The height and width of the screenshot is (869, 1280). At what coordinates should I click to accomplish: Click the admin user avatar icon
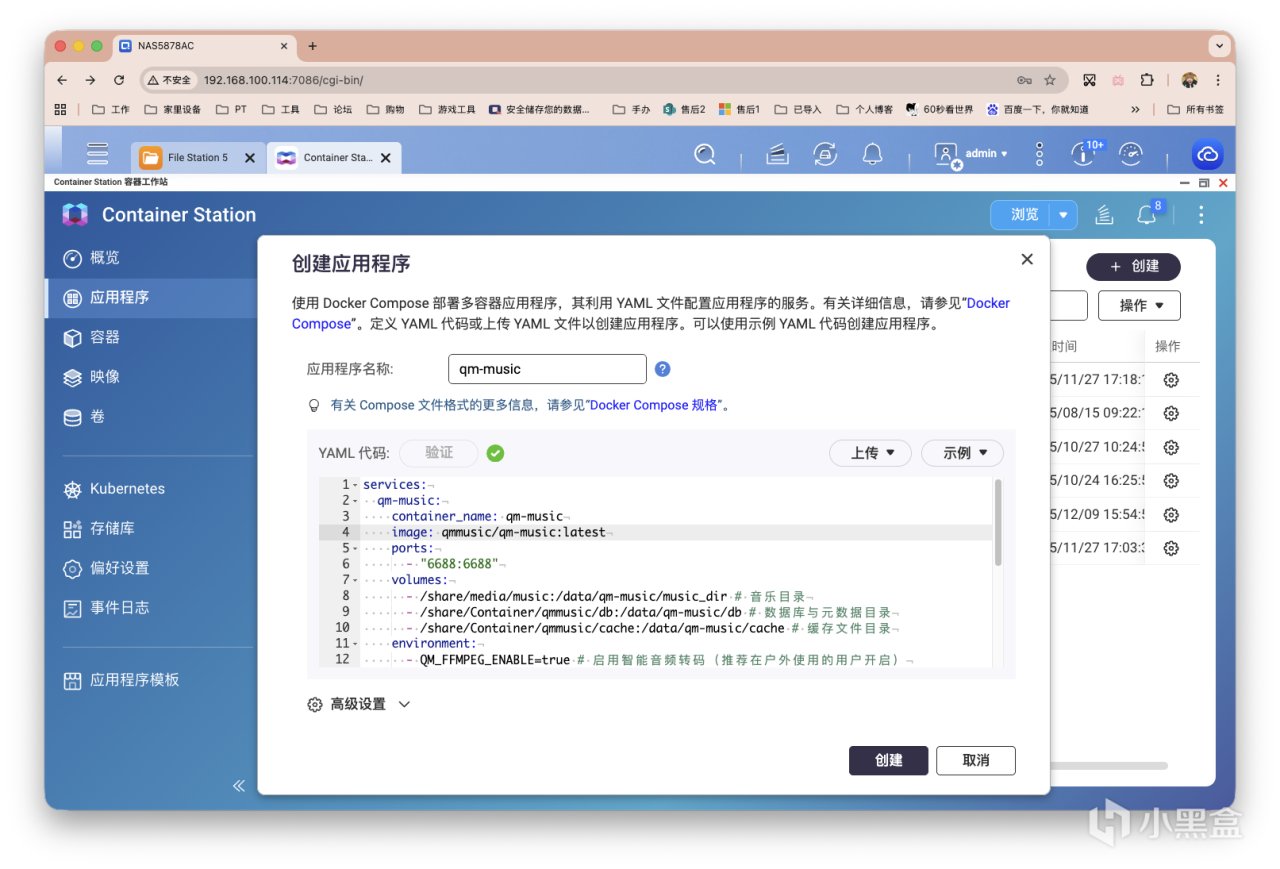(946, 155)
